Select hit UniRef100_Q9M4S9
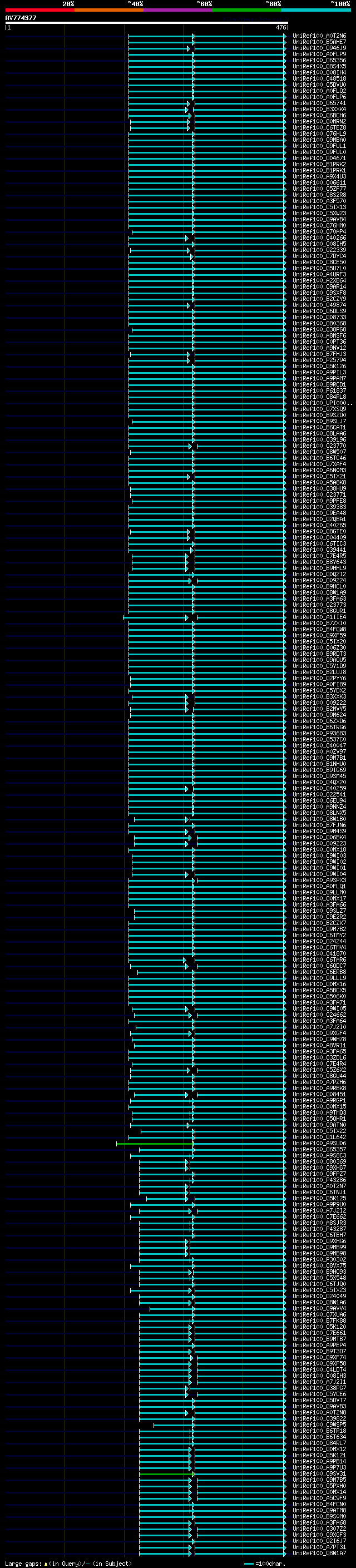Viewport: 356px width, 1568px height. [319, 832]
